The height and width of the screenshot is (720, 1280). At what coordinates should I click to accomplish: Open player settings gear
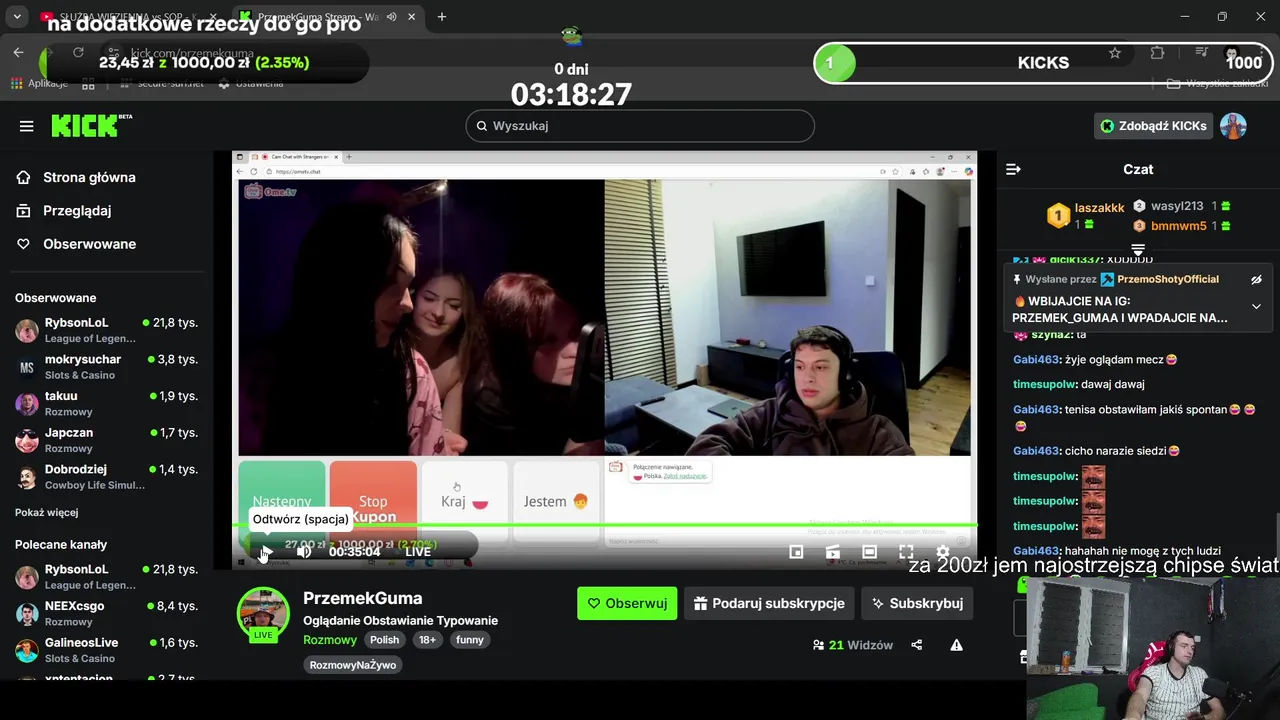[x=942, y=551]
